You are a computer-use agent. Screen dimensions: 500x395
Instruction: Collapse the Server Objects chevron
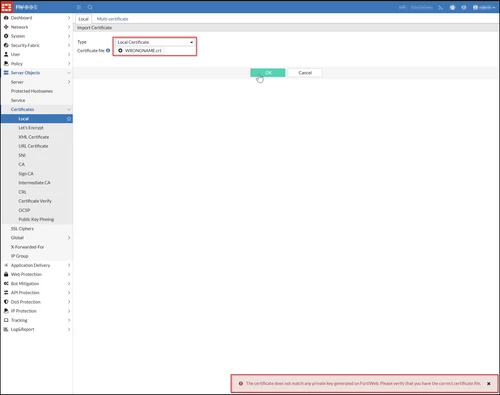pos(69,73)
